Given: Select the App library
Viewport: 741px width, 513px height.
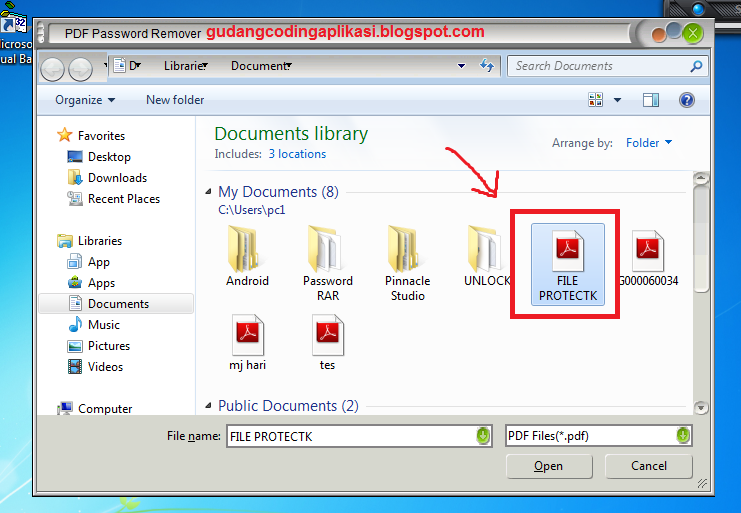Looking at the screenshot, I should tap(98, 262).
